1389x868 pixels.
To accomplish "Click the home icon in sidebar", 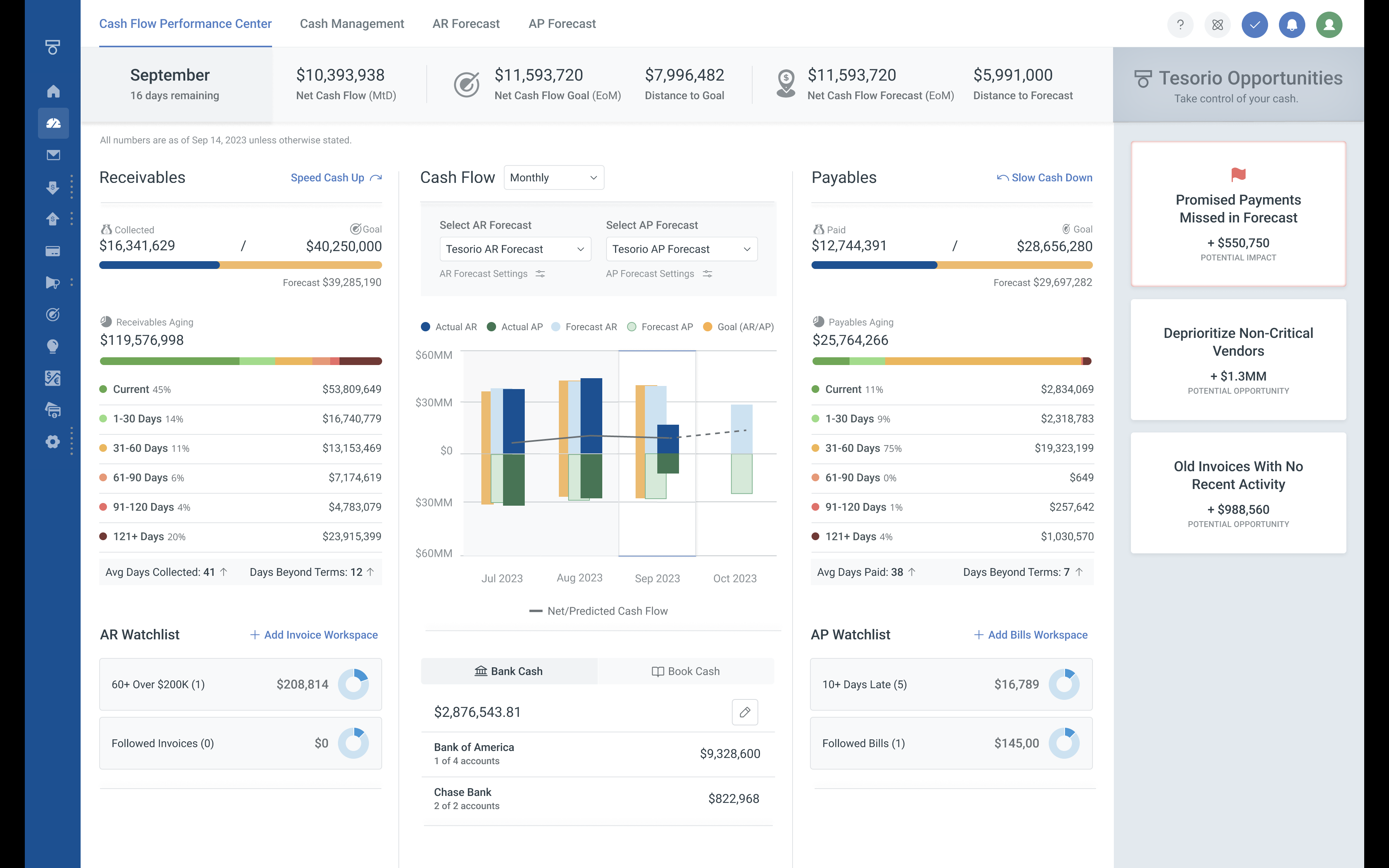I will click(x=53, y=91).
